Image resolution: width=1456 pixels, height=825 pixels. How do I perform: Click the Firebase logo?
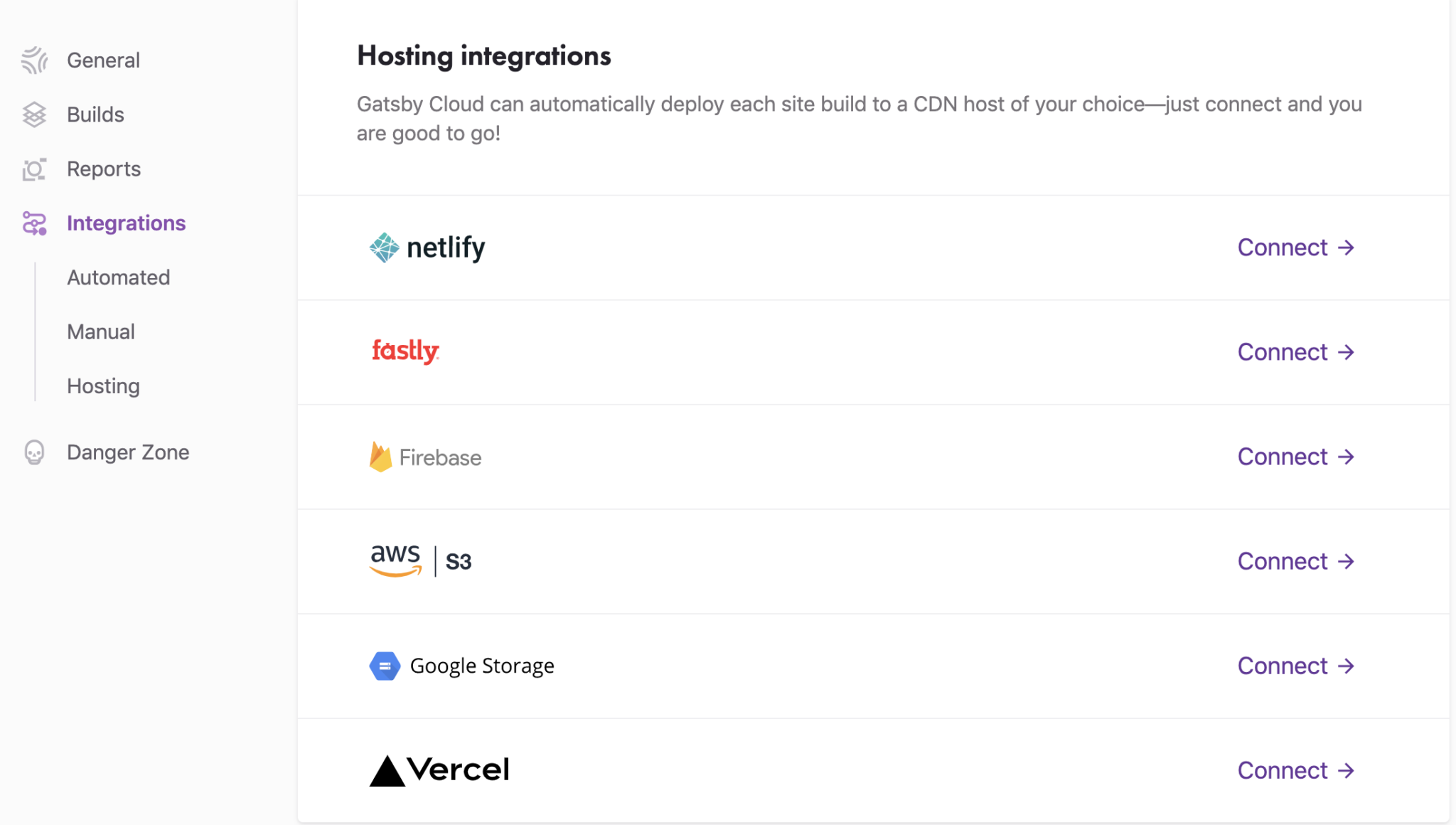(x=425, y=457)
